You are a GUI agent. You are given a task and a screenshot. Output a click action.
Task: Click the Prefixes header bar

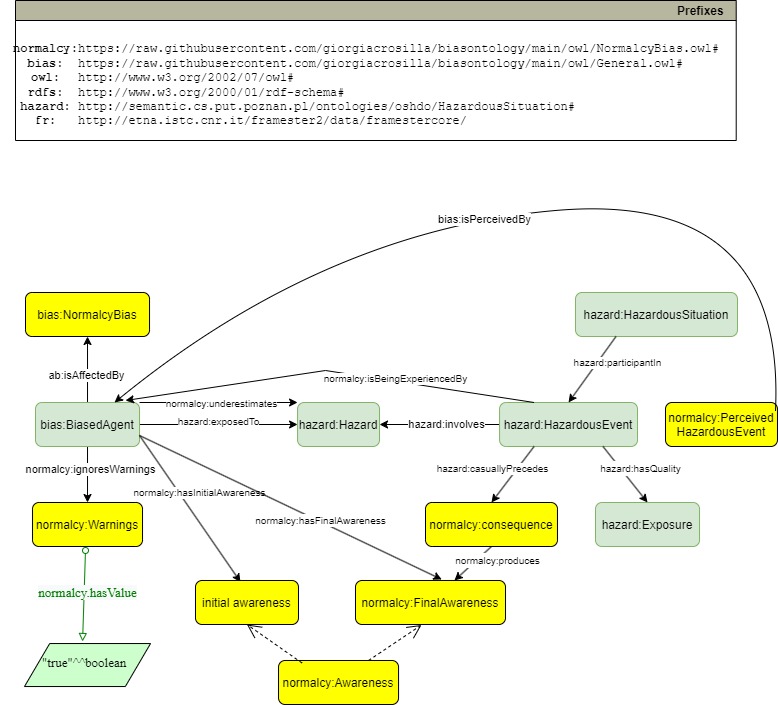click(376, 11)
